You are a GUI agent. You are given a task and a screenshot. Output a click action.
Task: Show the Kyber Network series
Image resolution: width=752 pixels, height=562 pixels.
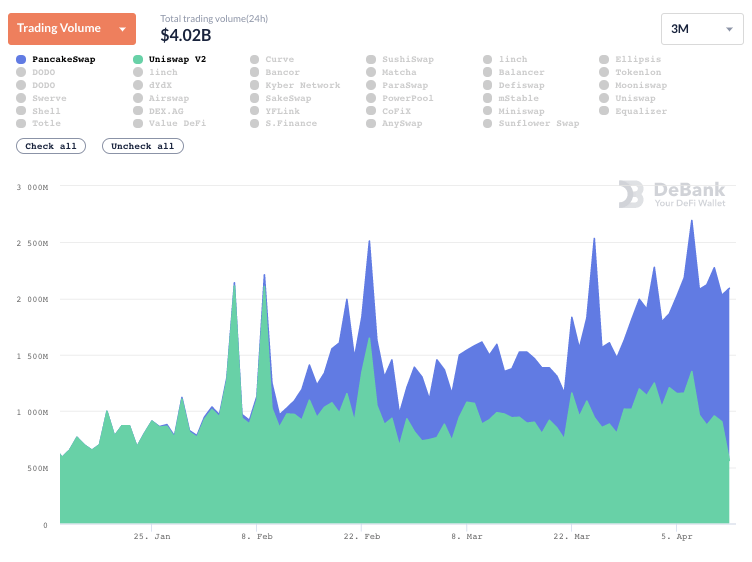(x=295, y=85)
